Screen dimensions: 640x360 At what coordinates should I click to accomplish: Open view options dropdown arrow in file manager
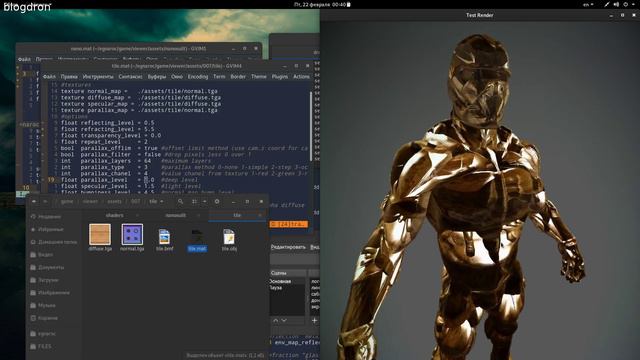(204, 201)
